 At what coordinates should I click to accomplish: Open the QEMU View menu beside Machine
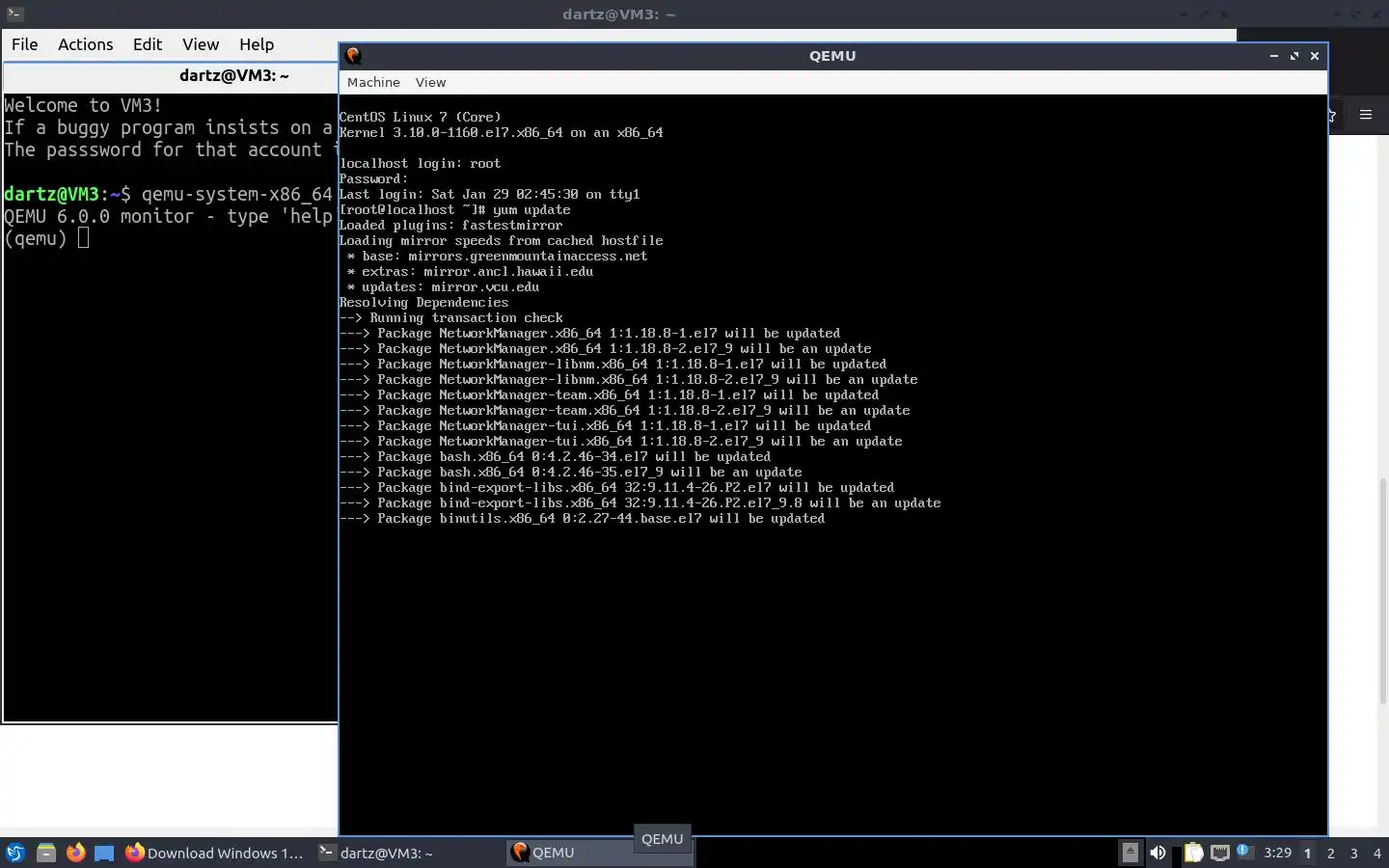pyautogui.click(x=430, y=83)
